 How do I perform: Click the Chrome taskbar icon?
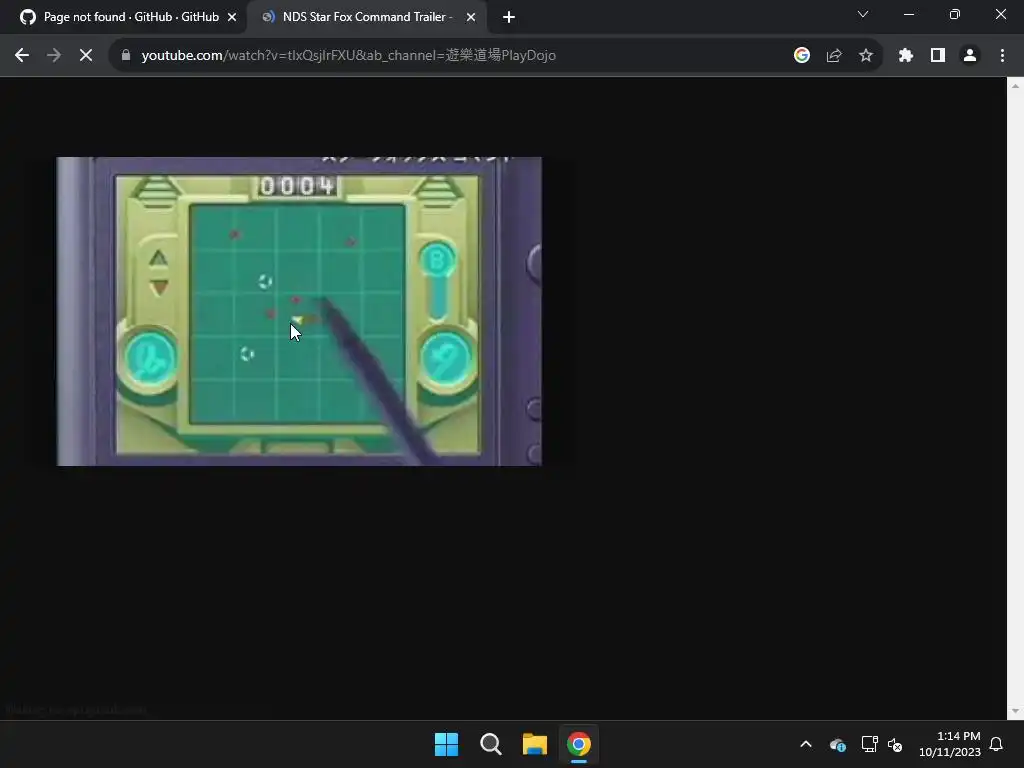579,744
